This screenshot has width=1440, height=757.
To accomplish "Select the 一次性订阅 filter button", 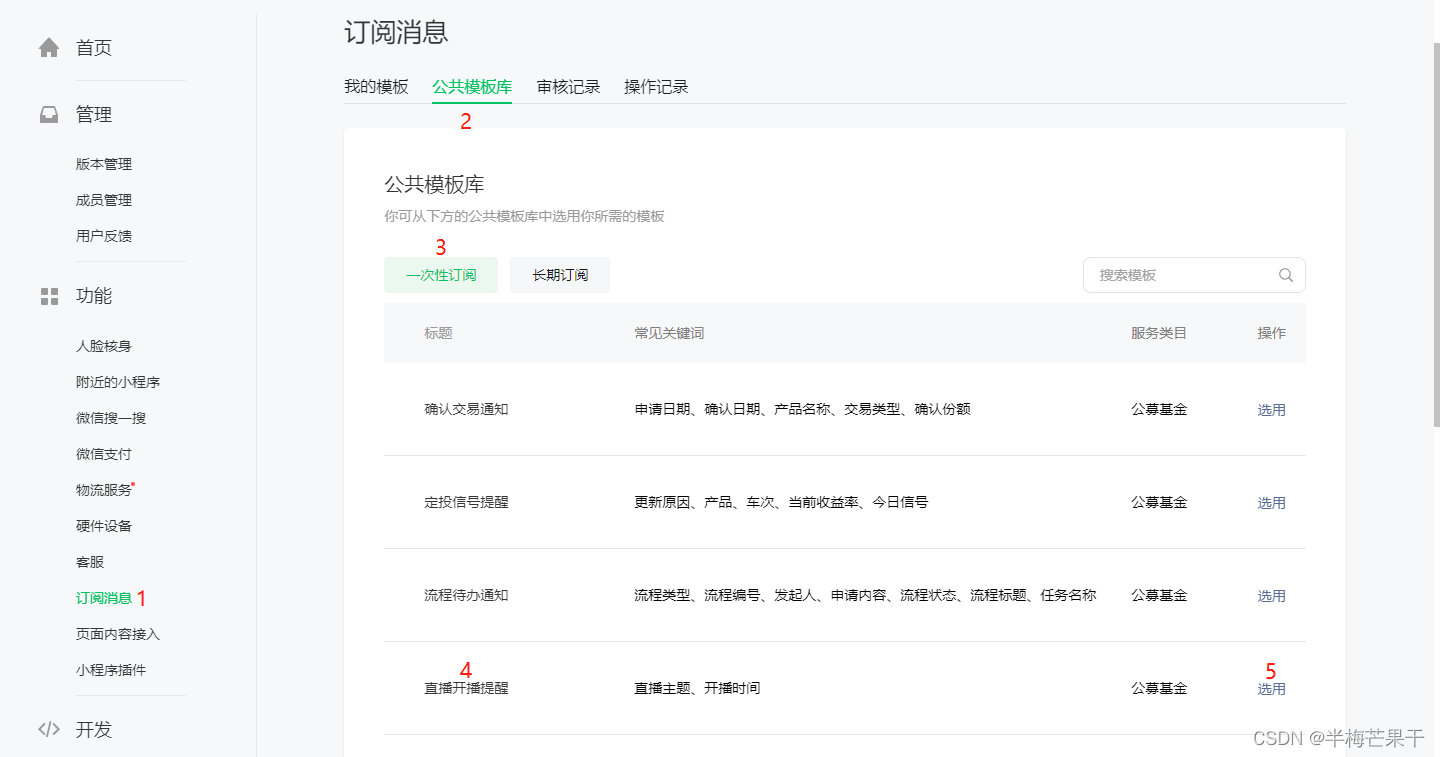I will 441,275.
